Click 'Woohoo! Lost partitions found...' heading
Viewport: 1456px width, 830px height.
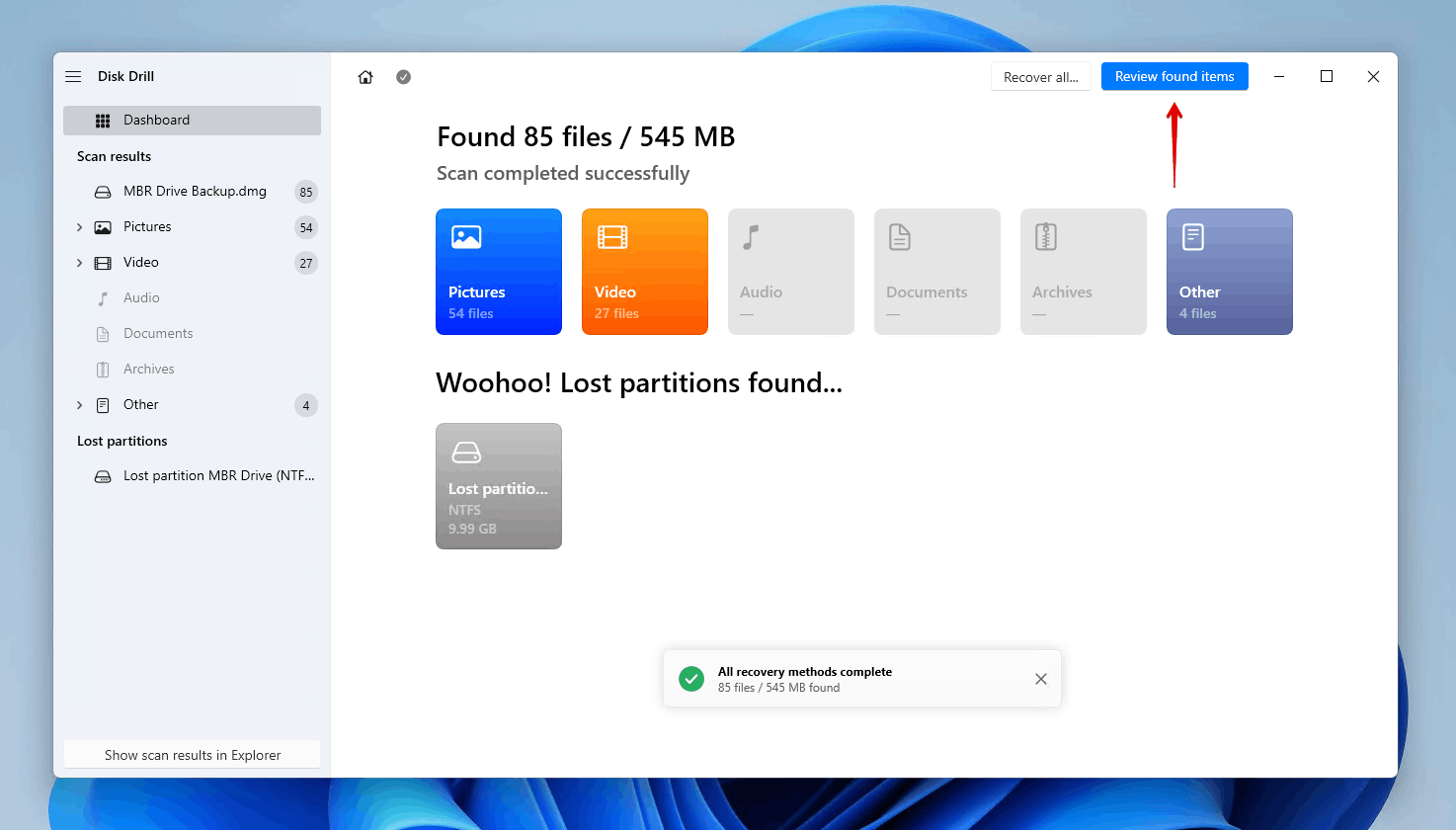(x=639, y=382)
